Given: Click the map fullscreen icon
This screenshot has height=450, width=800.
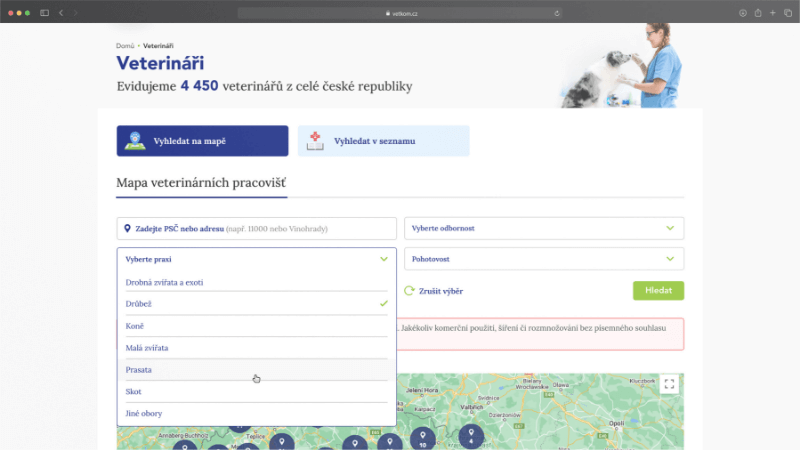Looking at the screenshot, I should click(669, 384).
